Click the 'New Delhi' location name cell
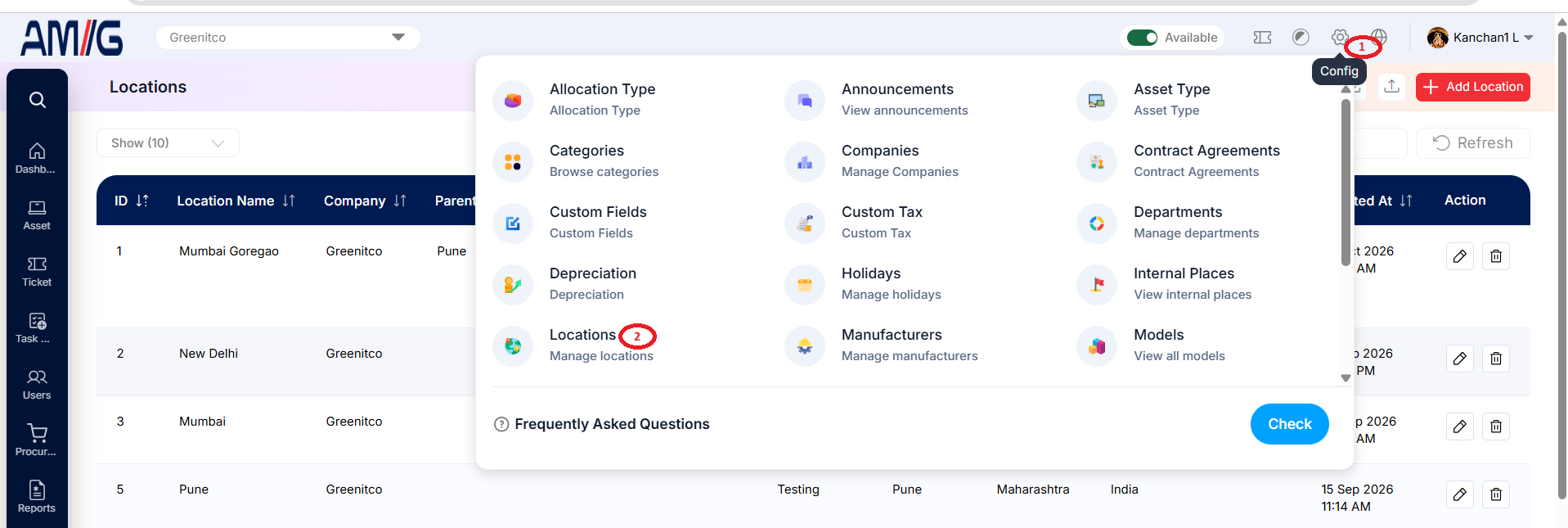Screen dimensions: 1568x528 (209, 354)
